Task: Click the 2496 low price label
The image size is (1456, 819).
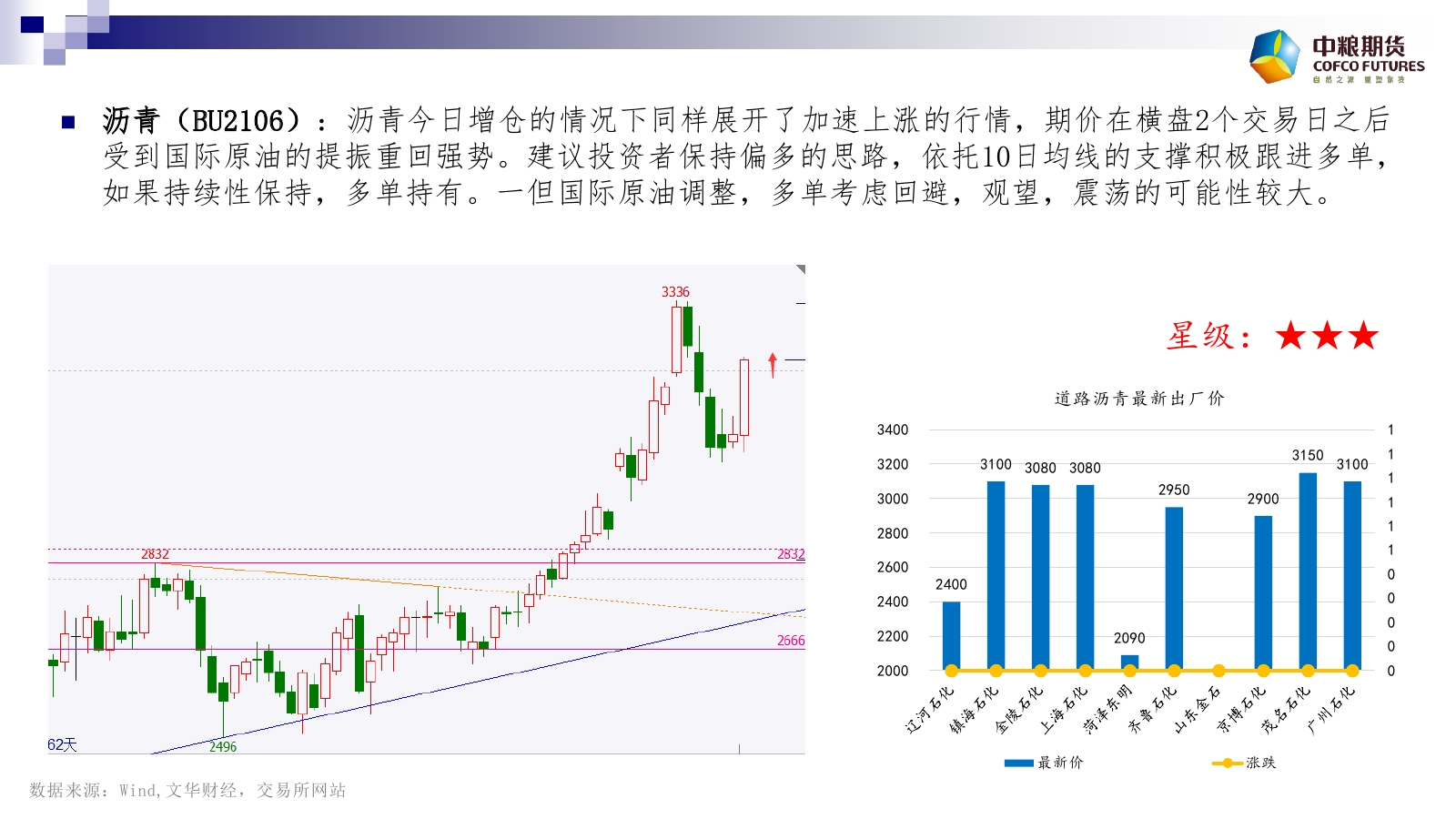Action: pyautogui.click(x=223, y=747)
